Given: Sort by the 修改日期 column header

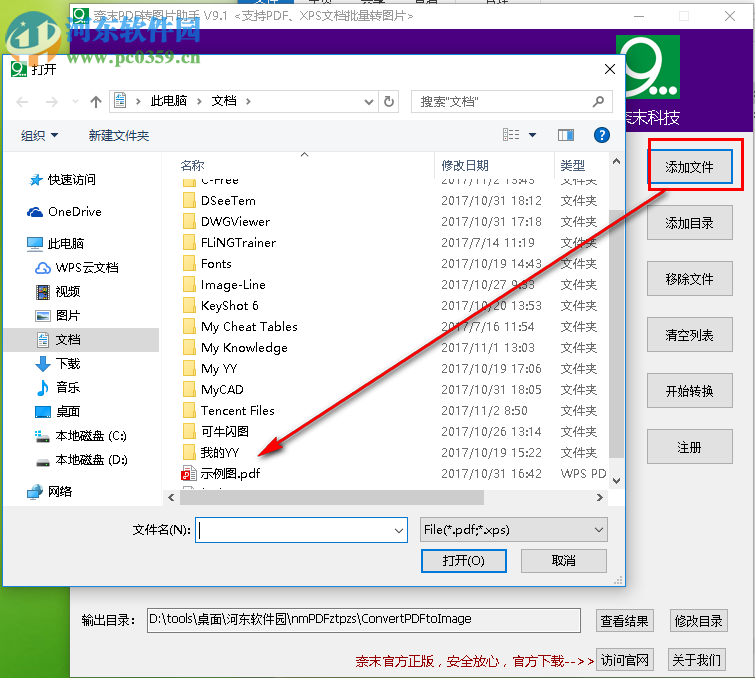Looking at the screenshot, I should pyautogui.click(x=465, y=166).
